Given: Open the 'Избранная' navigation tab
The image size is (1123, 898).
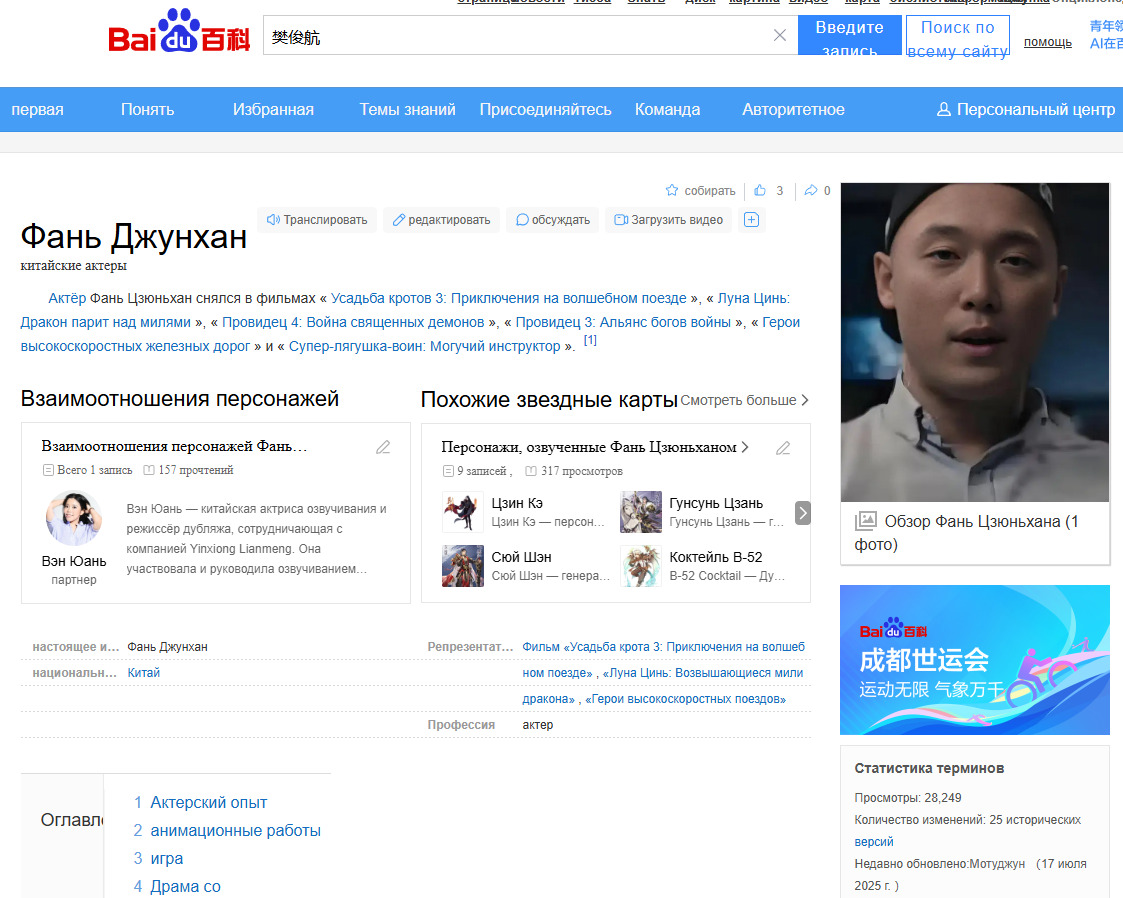Looking at the screenshot, I should pyautogui.click(x=273, y=109).
